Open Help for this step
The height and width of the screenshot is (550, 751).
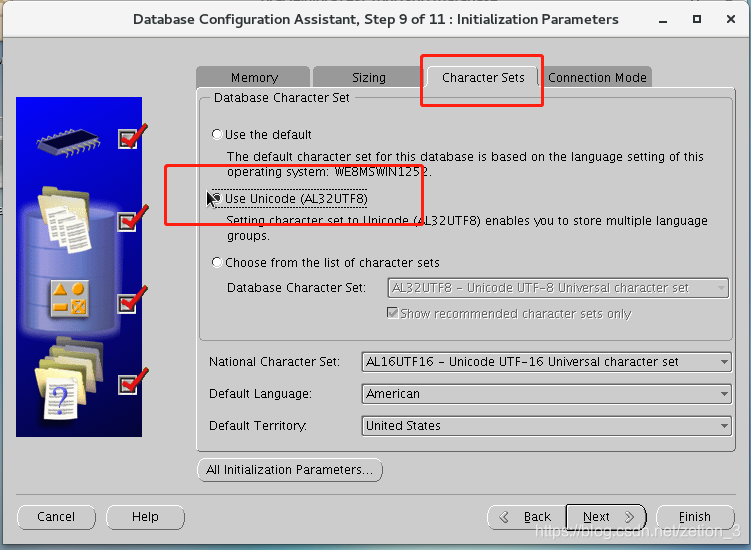click(145, 517)
